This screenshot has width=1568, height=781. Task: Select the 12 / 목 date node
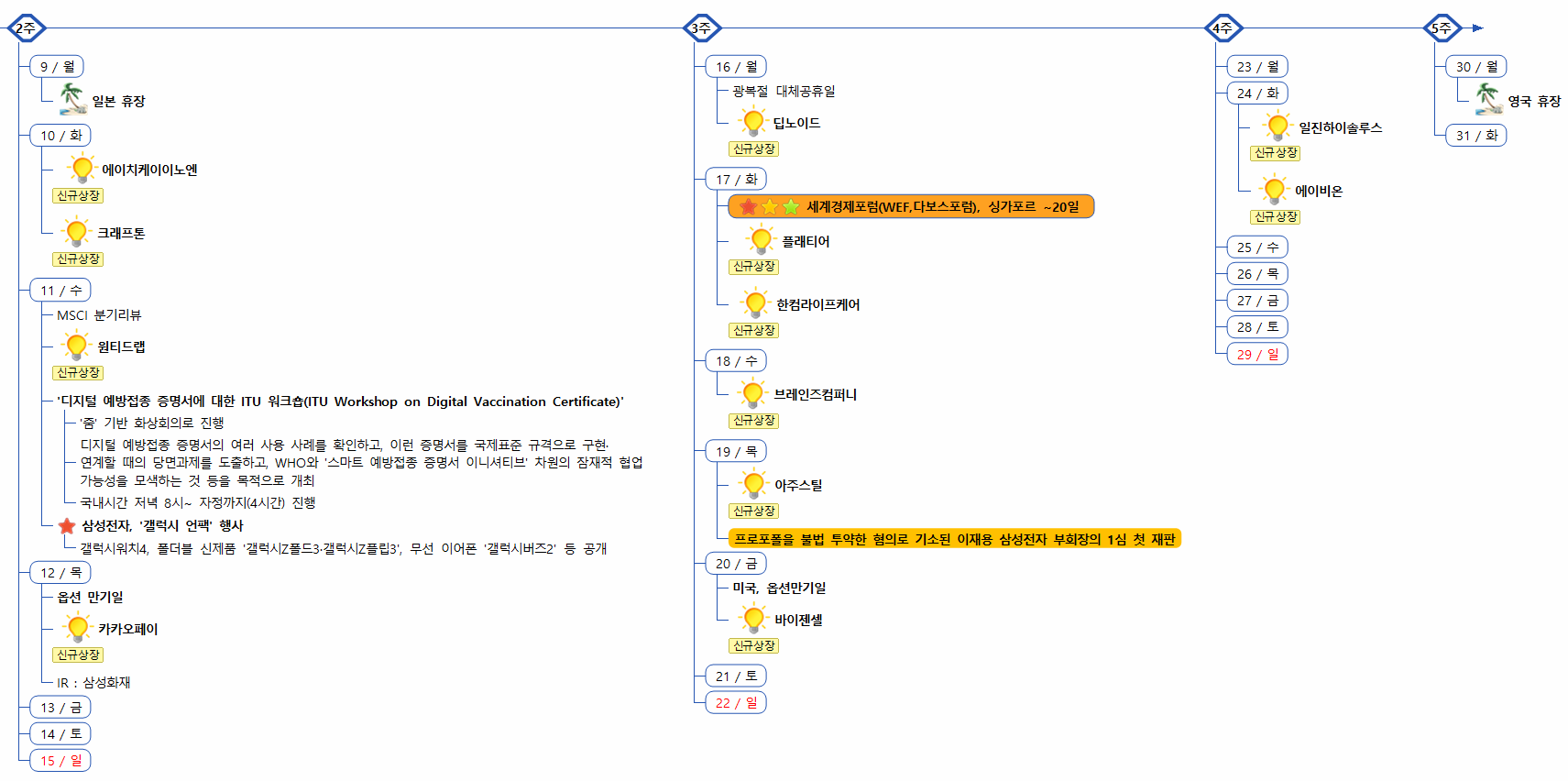click(x=60, y=572)
